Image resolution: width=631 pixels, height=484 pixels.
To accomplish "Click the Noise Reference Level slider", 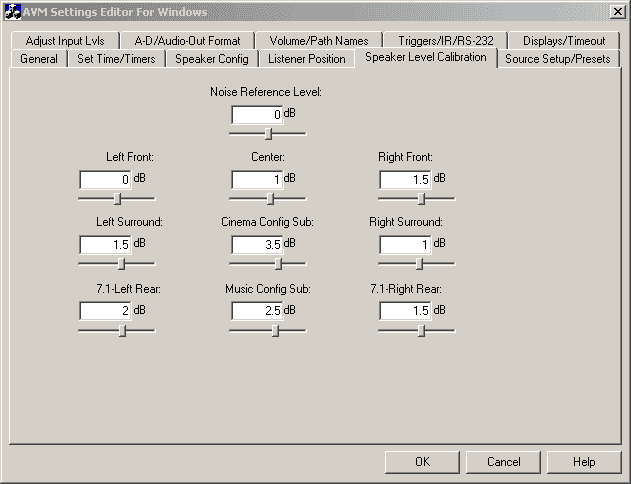I will pyautogui.click(x=268, y=133).
